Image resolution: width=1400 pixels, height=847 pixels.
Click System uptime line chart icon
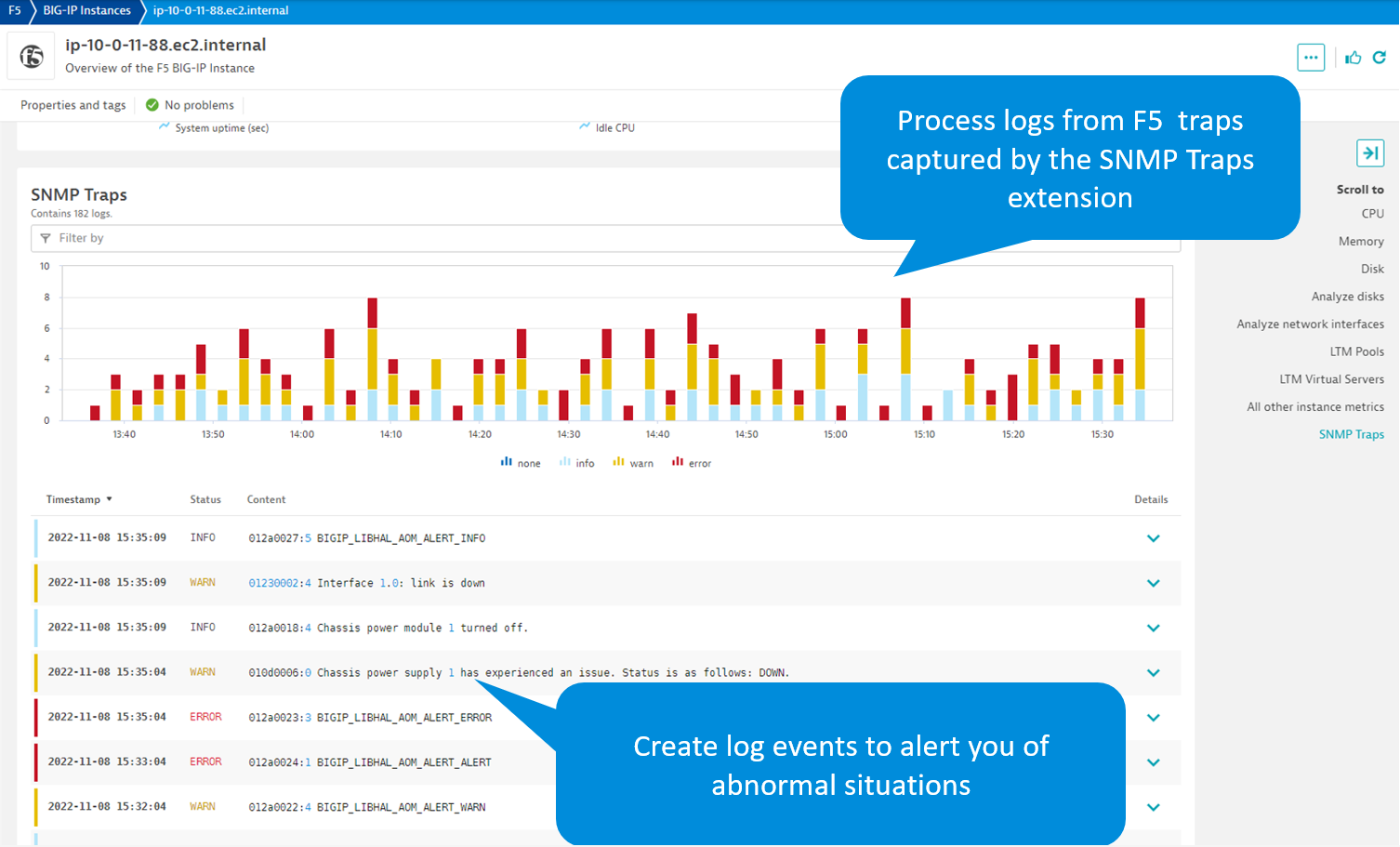(165, 126)
